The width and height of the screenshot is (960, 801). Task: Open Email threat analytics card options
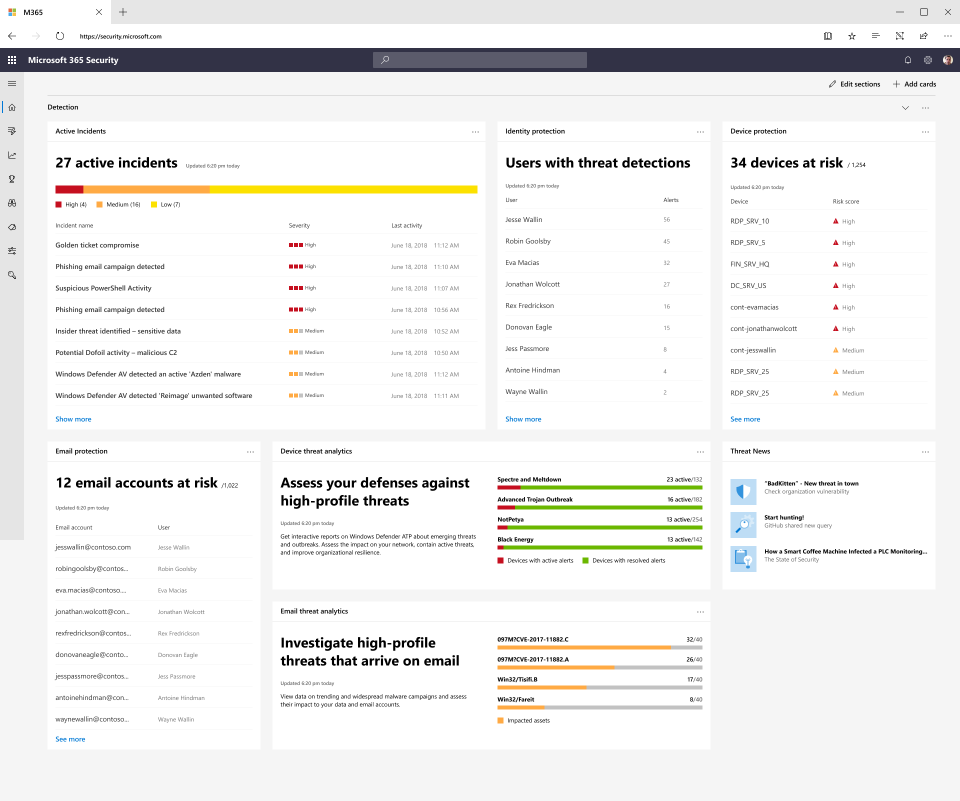pos(700,612)
